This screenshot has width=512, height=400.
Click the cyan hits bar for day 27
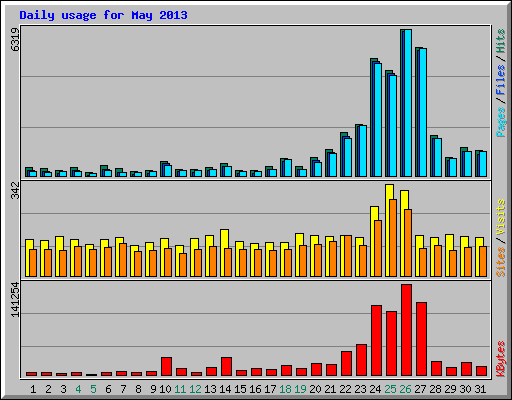coord(423,112)
